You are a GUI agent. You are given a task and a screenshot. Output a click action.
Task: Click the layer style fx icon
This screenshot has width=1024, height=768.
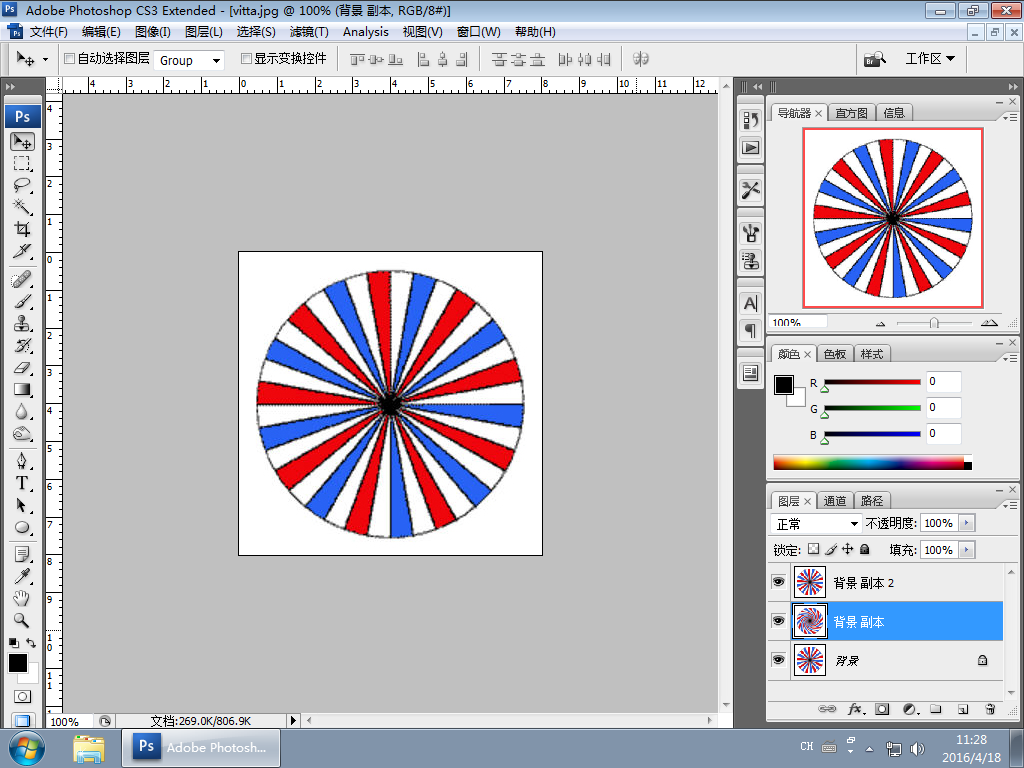(855, 709)
